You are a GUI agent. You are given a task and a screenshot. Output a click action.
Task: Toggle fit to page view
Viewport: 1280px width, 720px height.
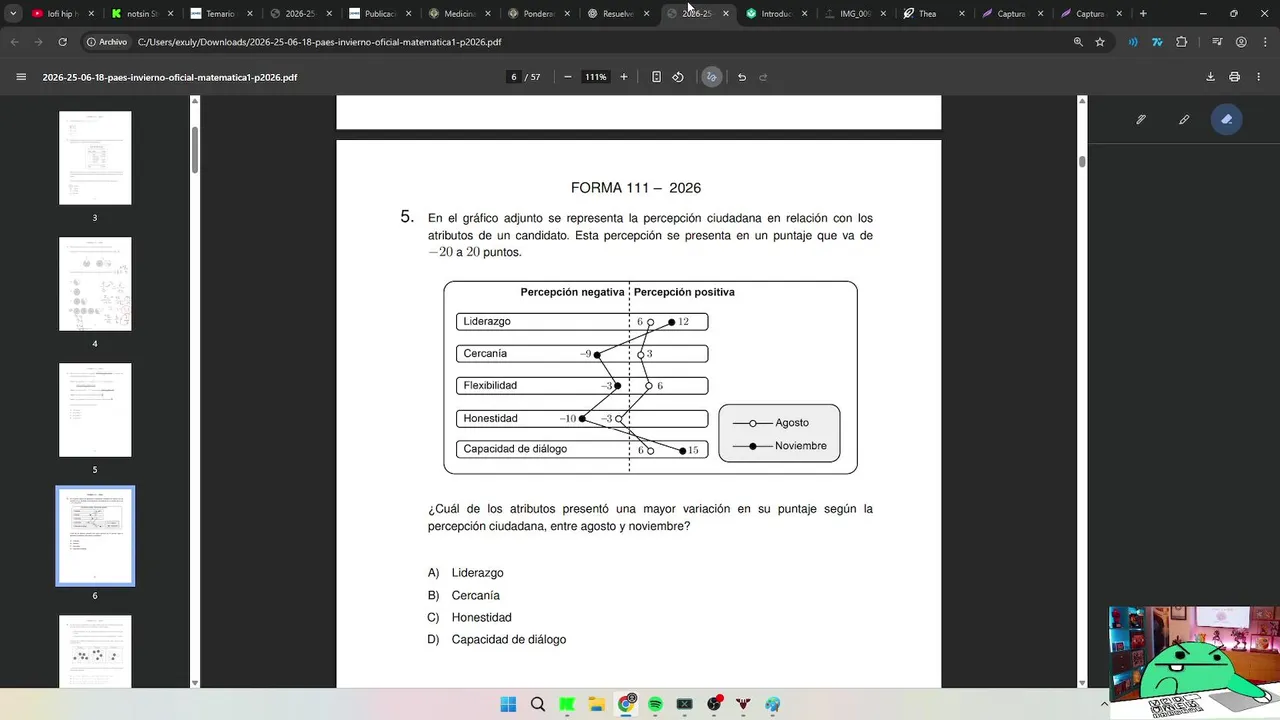[656, 77]
